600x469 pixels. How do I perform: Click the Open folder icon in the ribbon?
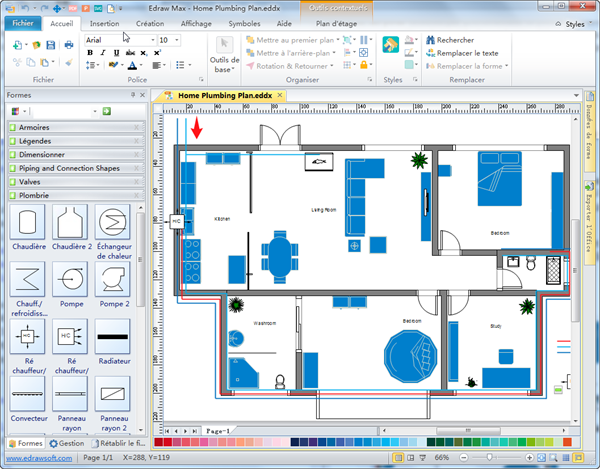coord(37,45)
